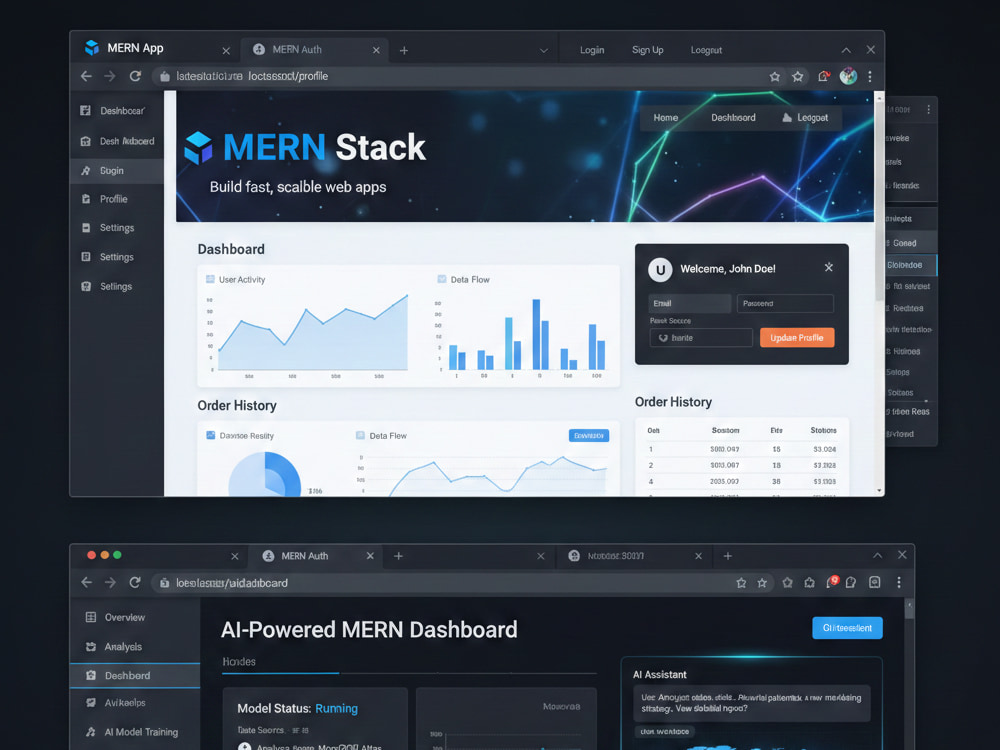Click red-badged notification icon in bottom toolbar

832,582
